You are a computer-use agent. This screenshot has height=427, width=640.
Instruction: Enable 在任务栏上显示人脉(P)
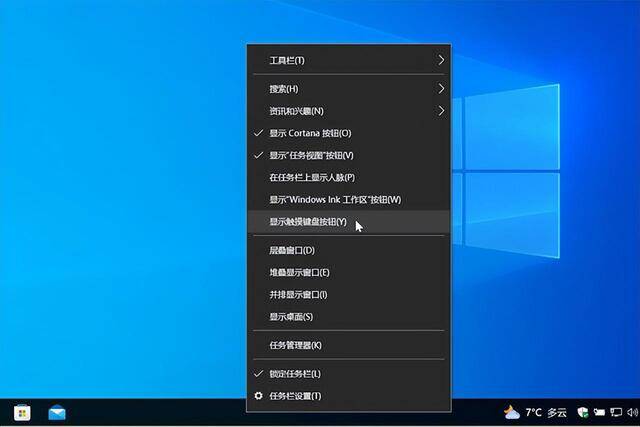(x=349, y=178)
